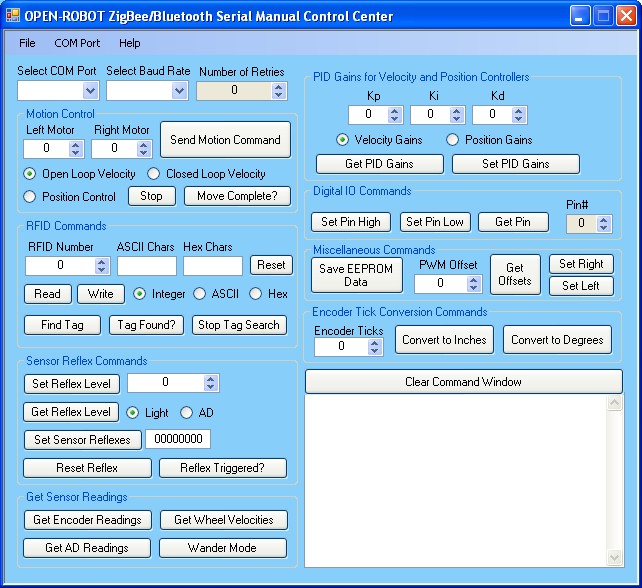Click the application icon in title bar

[x=13, y=16]
